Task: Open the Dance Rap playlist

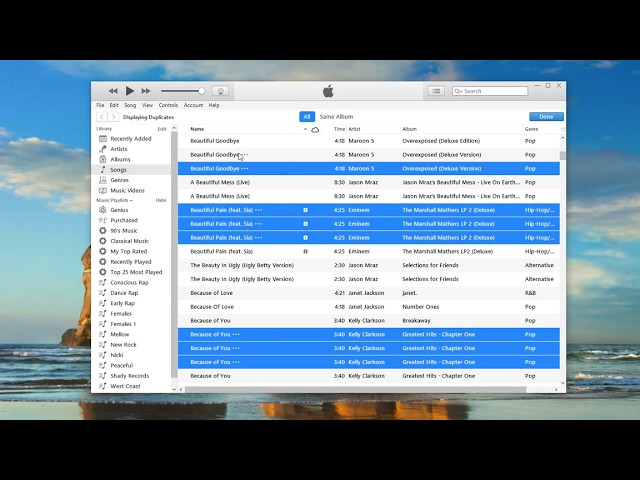Action: [x=124, y=293]
